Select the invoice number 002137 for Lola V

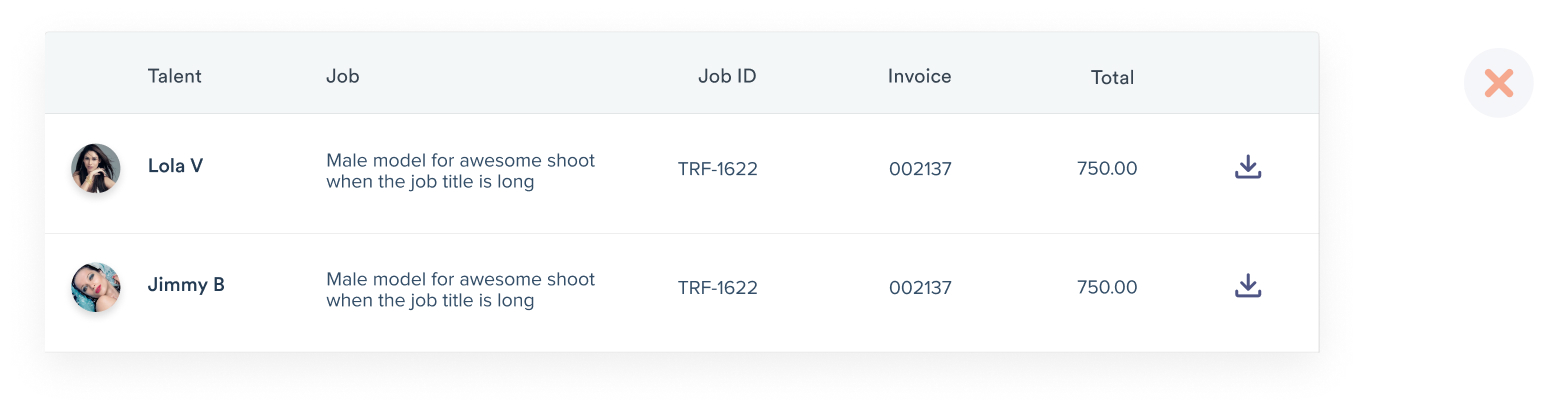click(x=920, y=169)
